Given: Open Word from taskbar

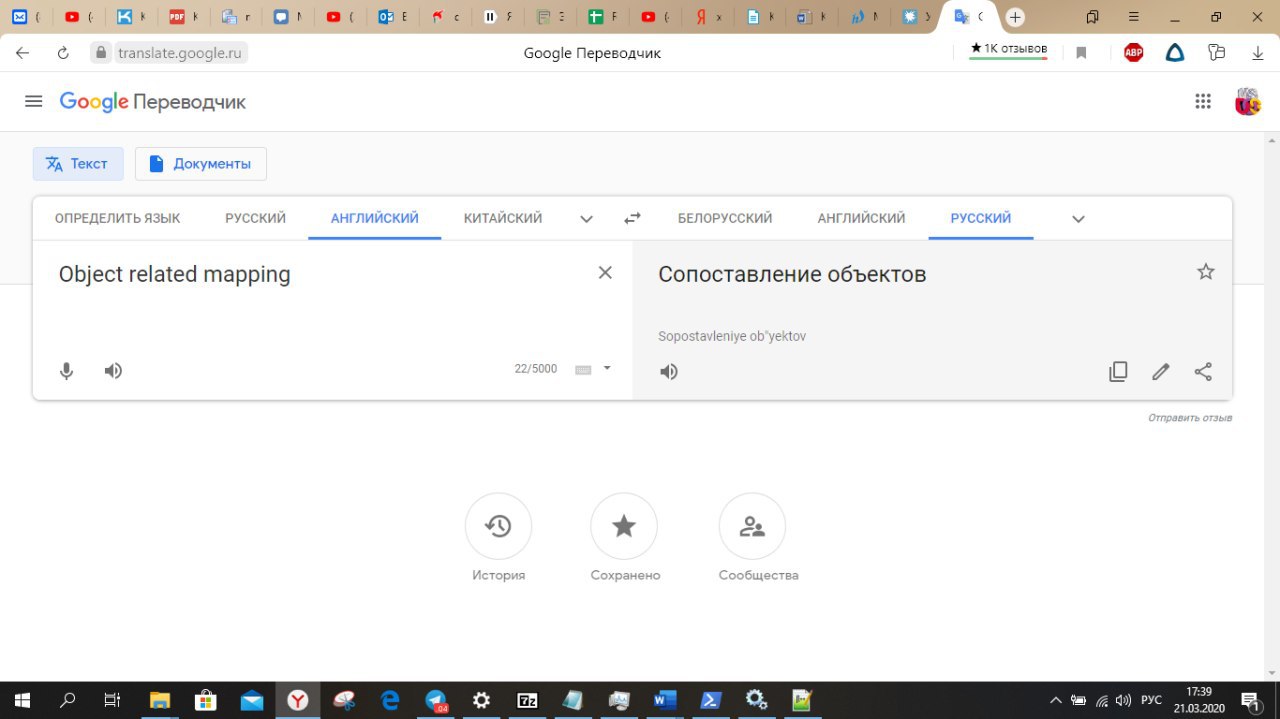Looking at the screenshot, I should pyautogui.click(x=665, y=700).
